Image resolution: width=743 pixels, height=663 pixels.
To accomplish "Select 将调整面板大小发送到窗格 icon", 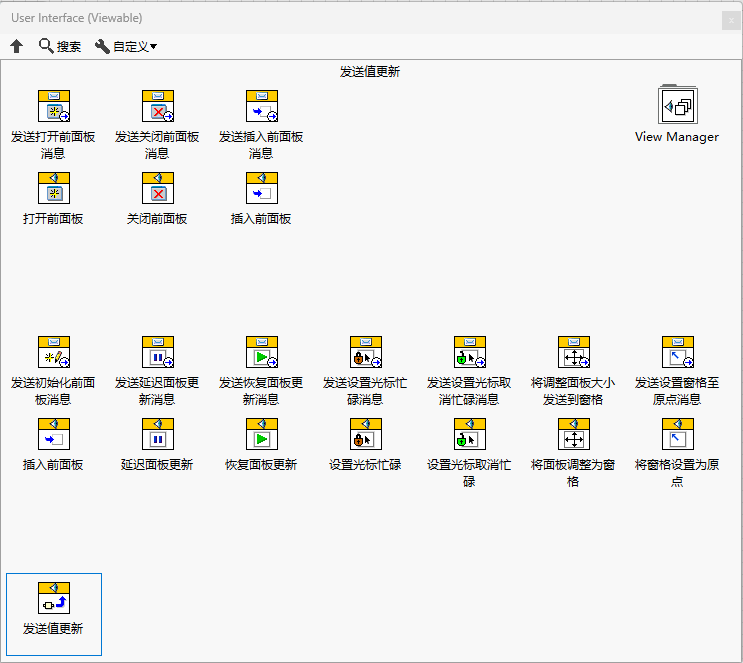I will (x=574, y=352).
